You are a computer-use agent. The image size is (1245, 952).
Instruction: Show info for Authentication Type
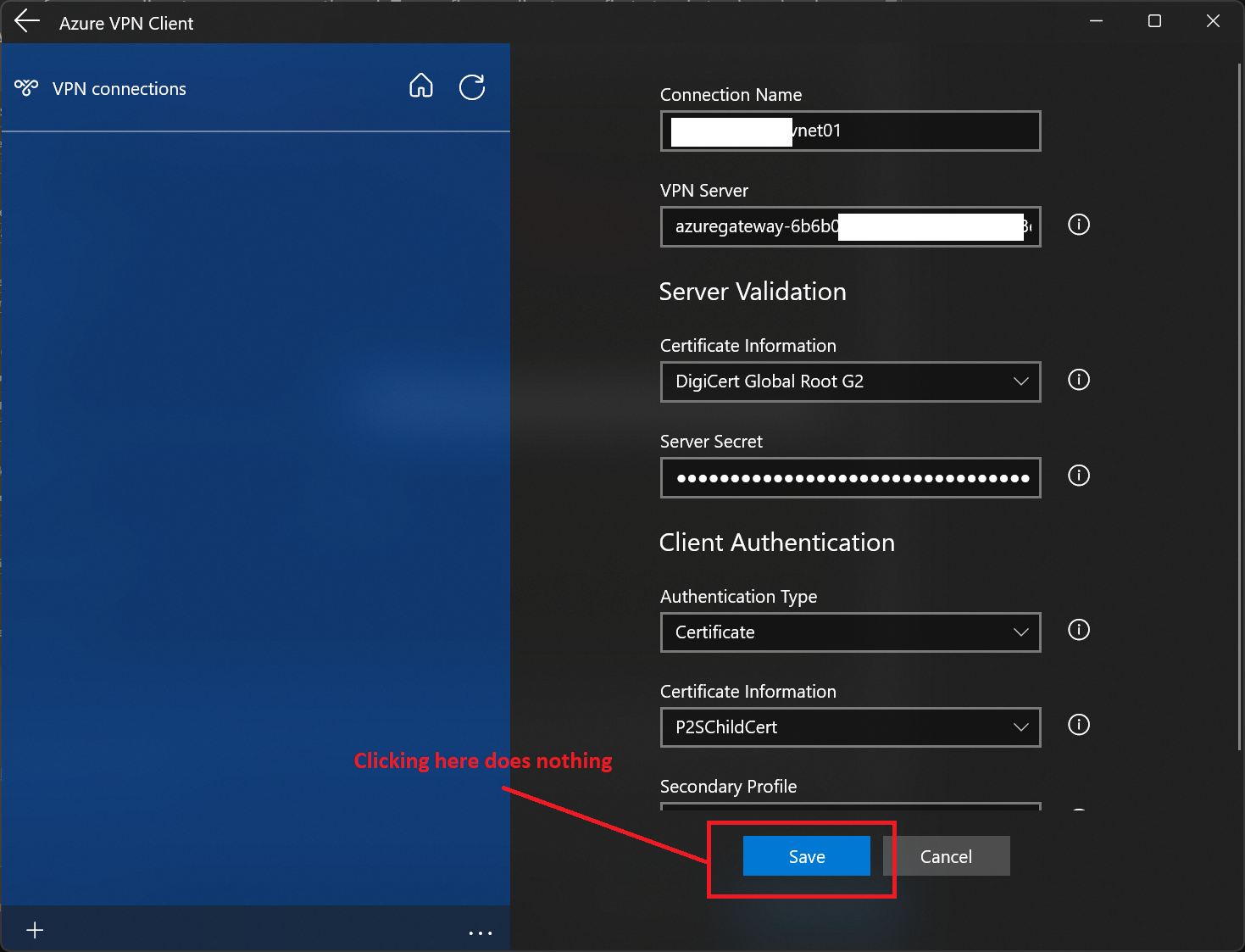click(1079, 630)
